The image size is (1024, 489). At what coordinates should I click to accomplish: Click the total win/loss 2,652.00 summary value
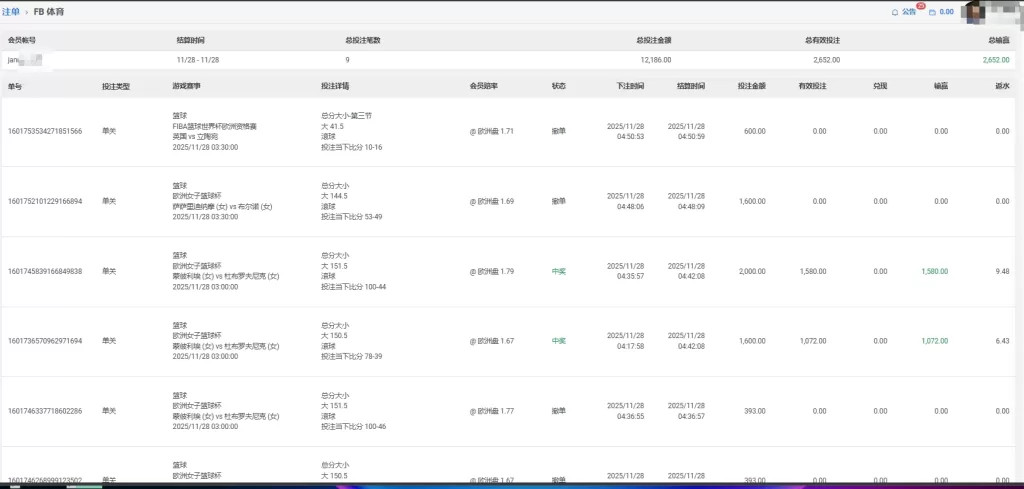996,60
